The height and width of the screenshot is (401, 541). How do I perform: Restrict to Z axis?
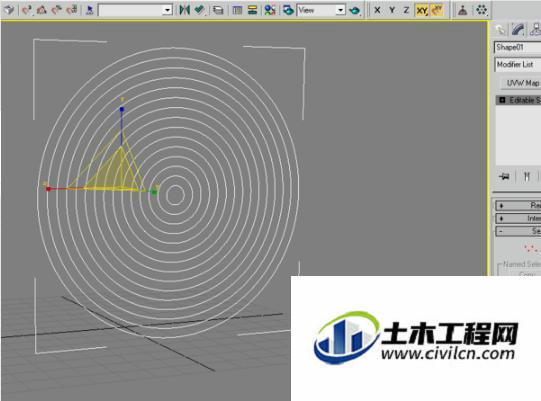click(x=406, y=10)
